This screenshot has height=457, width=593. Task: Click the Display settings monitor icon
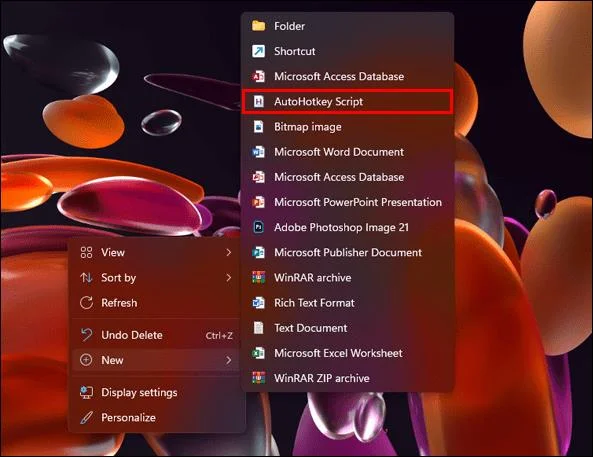click(86, 392)
